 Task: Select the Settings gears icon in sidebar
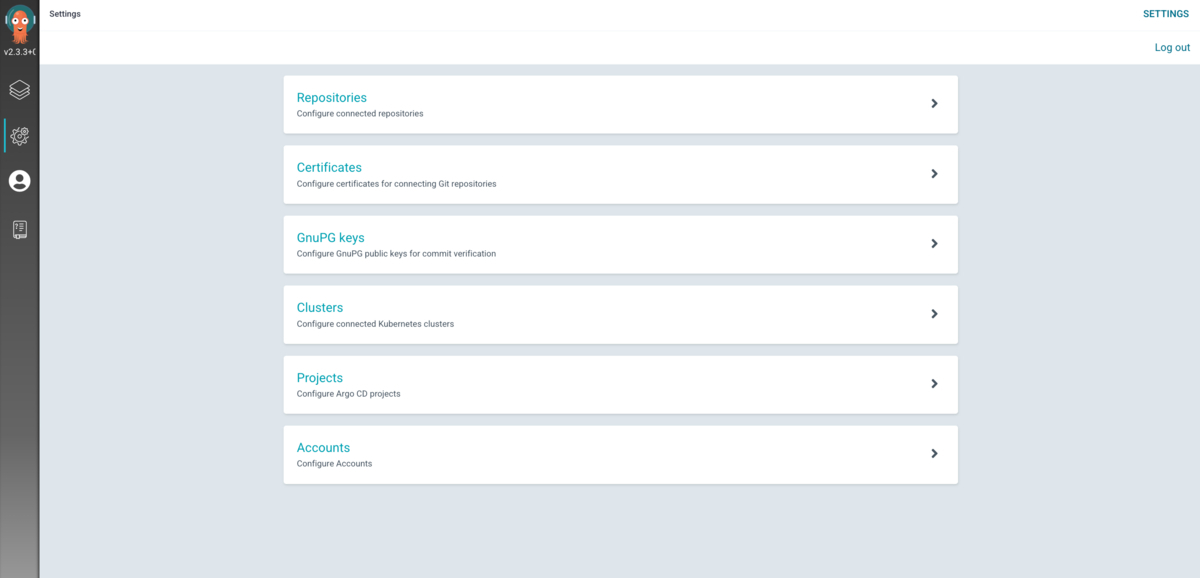coord(19,135)
